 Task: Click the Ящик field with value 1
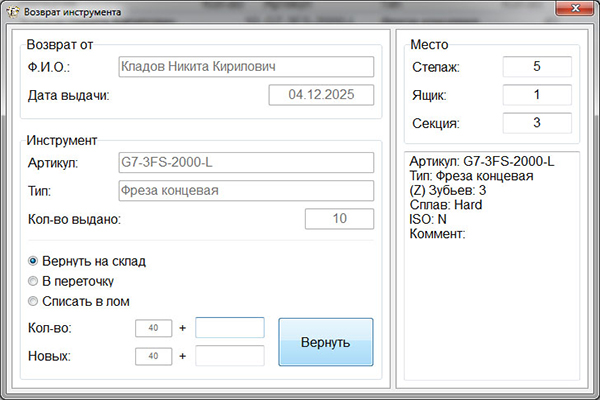tap(537, 95)
